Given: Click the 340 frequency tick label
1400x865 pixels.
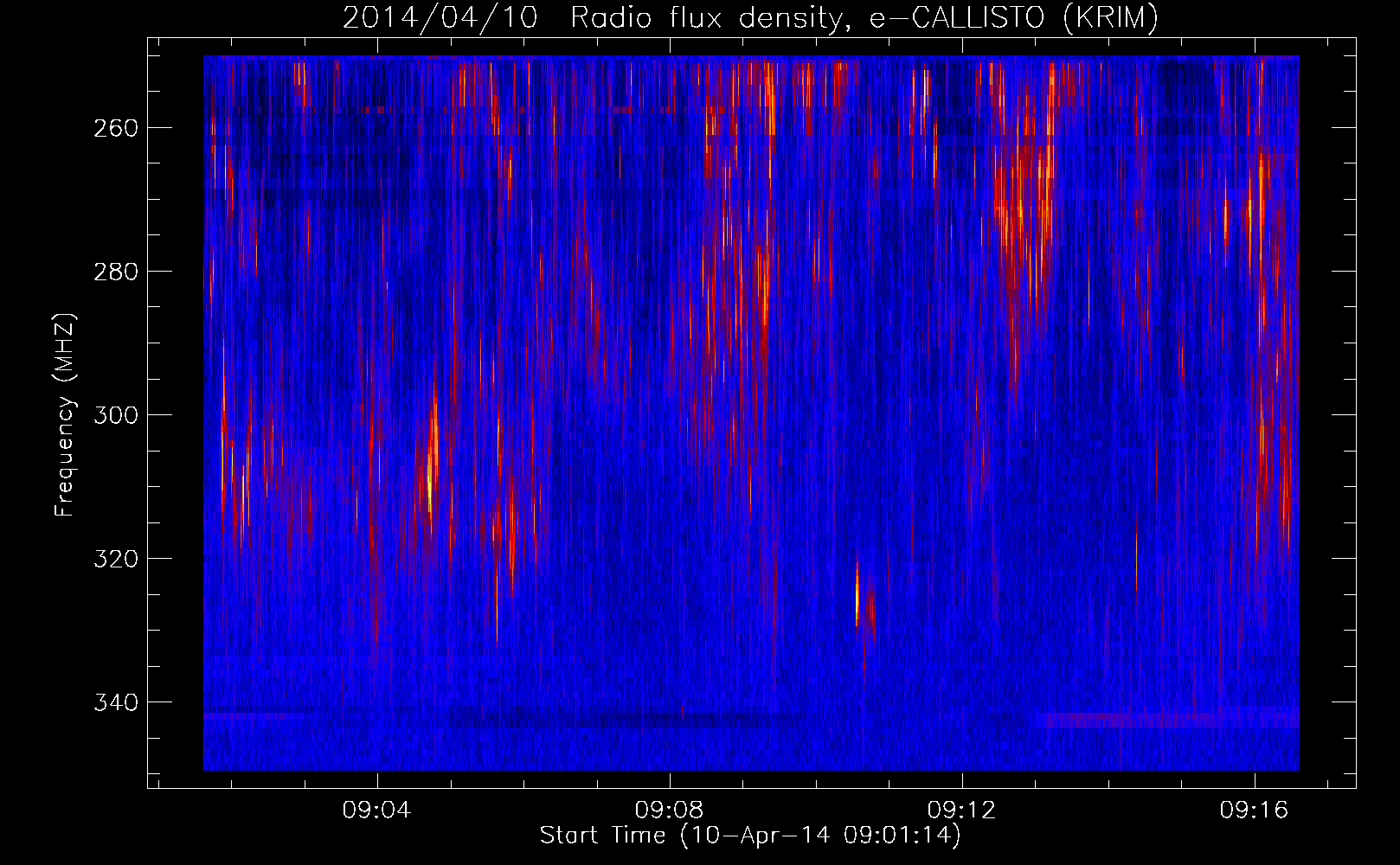Looking at the screenshot, I should pyautogui.click(x=116, y=702).
